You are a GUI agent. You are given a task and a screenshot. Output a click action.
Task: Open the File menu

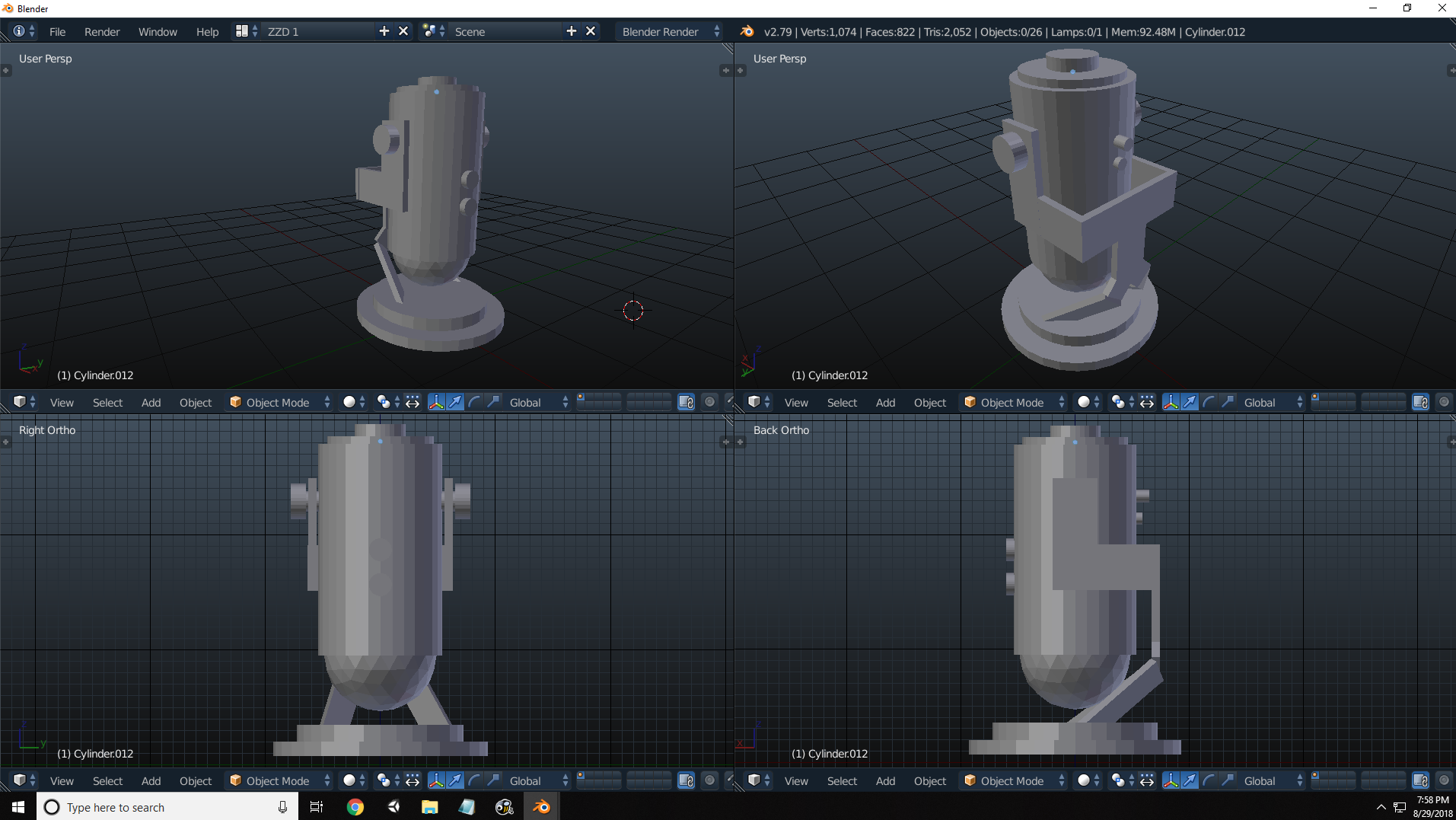(x=57, y=31)
